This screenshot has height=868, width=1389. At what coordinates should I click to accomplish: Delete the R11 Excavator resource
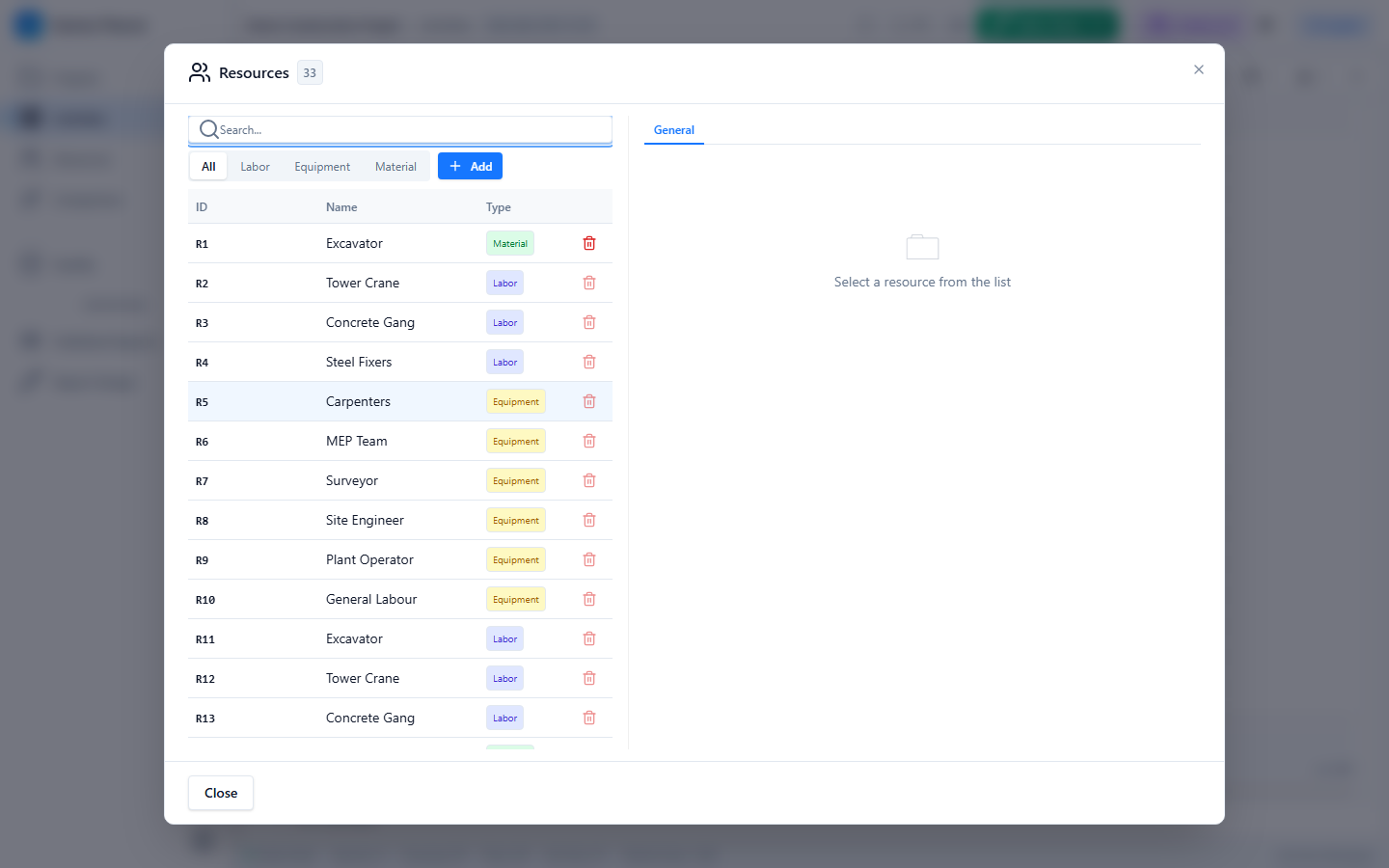click(589, 638)
